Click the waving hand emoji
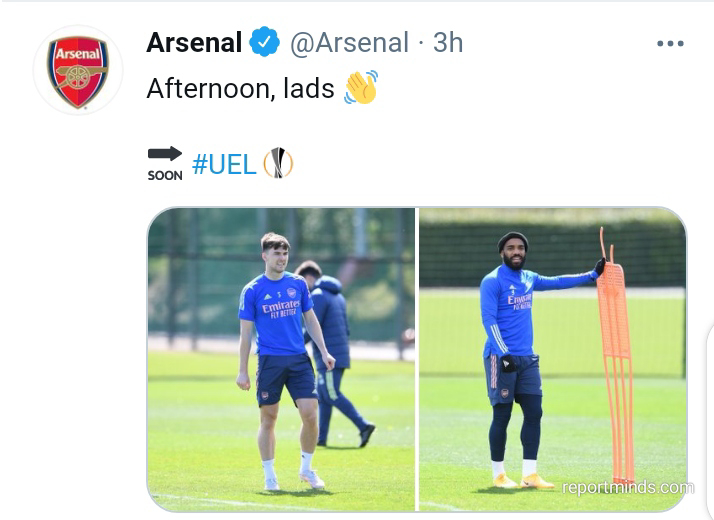This screenshot has height=520, width=714. tap(361, 88)
